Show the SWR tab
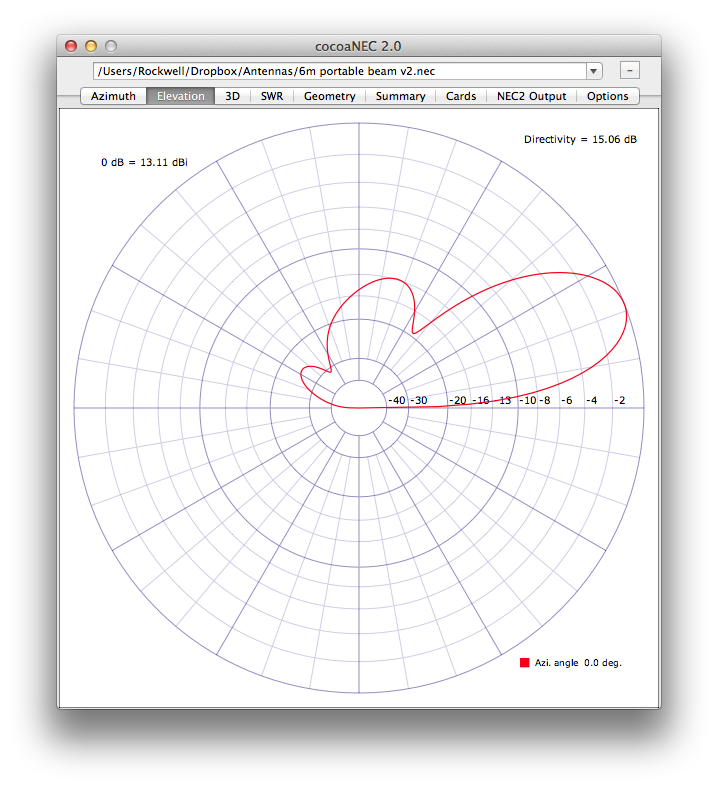The width and height of the screenshot is (718, 788). coord(271,96)
